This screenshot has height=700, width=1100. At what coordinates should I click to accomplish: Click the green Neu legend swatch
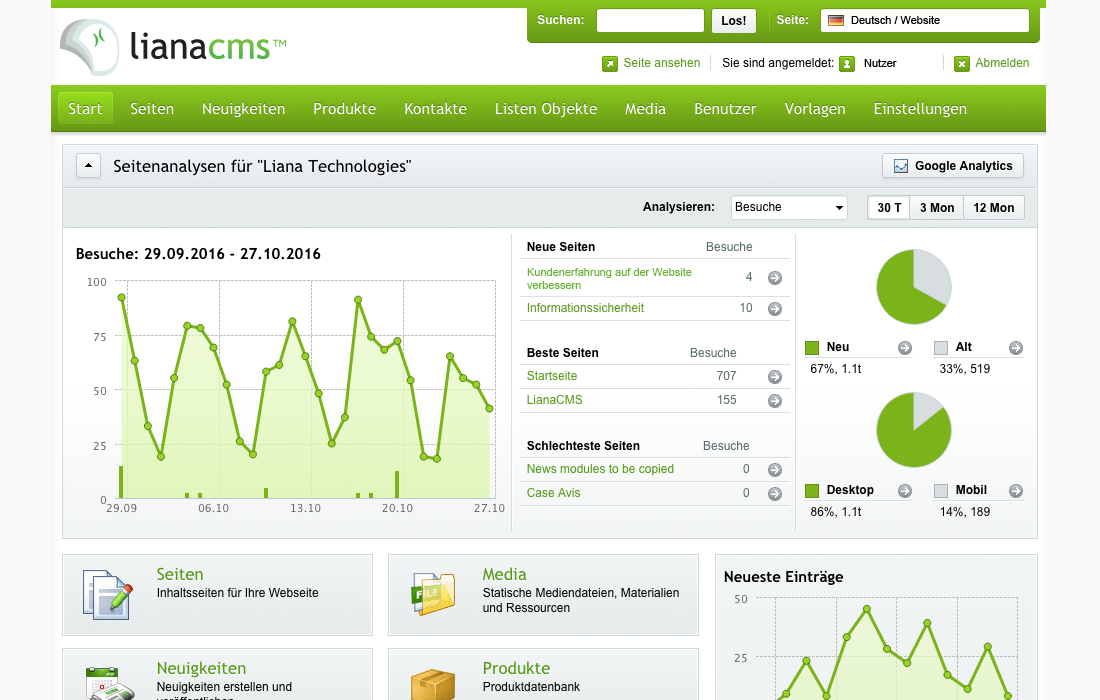tap(812, 348)
